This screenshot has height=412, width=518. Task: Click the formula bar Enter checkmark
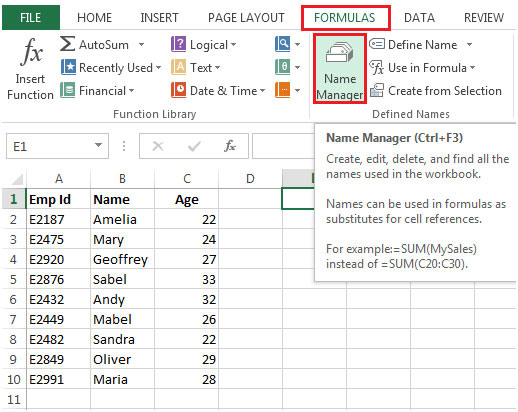coord(194,146)
